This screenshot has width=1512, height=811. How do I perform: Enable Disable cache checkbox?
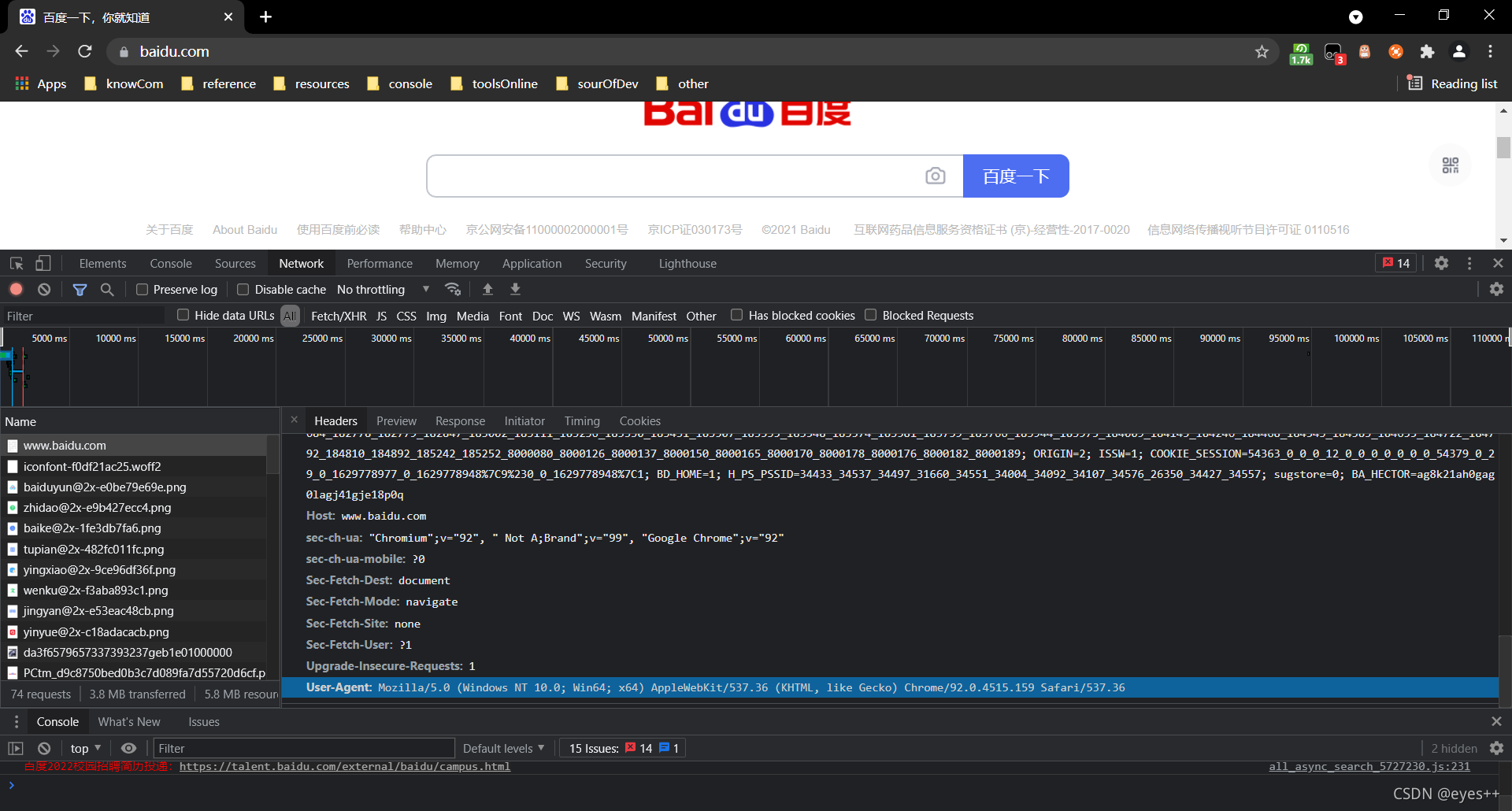[x=243, y=290]
